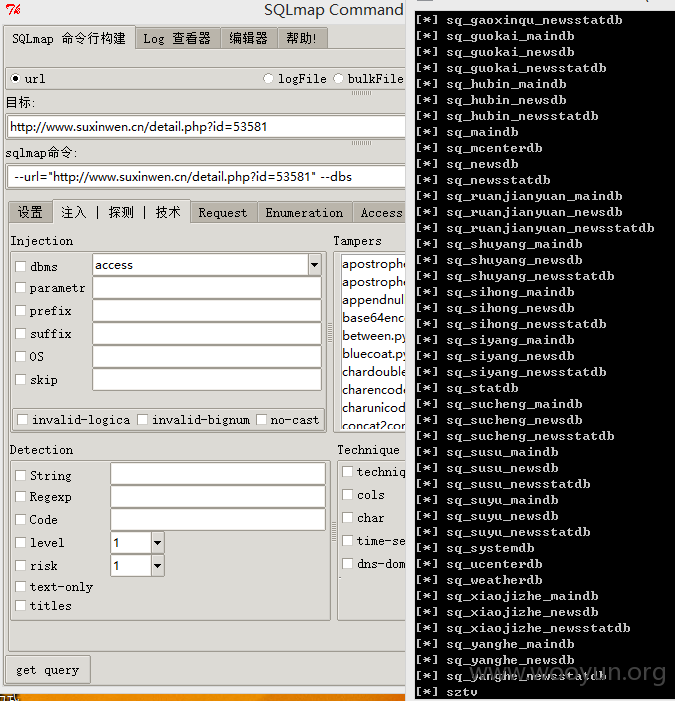675x701 pixels.
Task: Select the bulkFile radio button
Action: click(x=338, y=79)
